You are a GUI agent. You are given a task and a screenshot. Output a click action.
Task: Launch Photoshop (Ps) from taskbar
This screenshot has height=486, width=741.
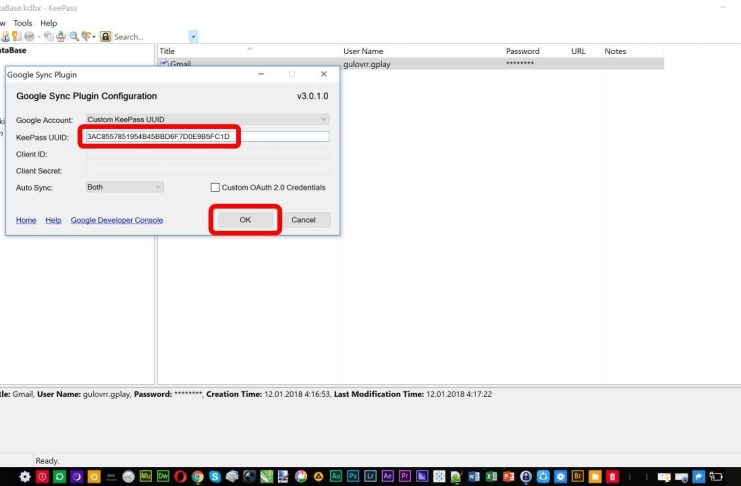tap(353, 476)
